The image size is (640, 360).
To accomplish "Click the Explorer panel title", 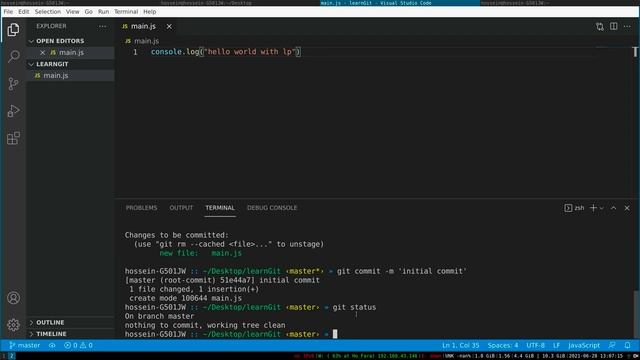I will pyautogui.click(x=51, y=26).
